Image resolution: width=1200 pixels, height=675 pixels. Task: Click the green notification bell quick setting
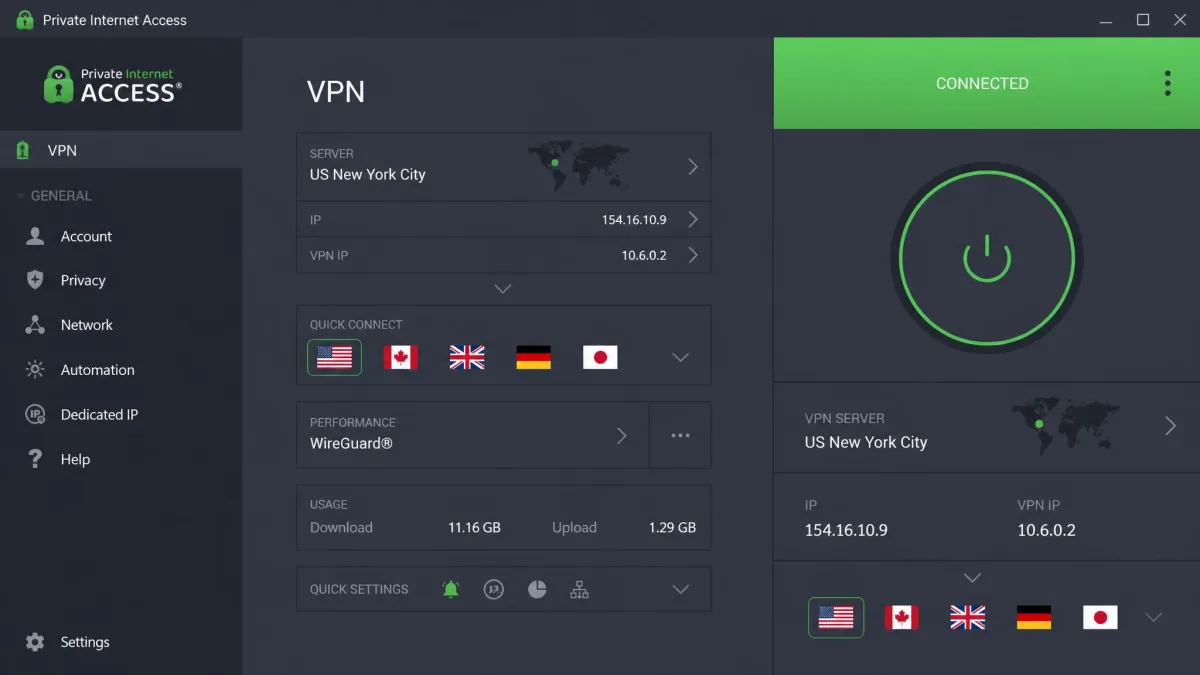(x=451, y=589)
